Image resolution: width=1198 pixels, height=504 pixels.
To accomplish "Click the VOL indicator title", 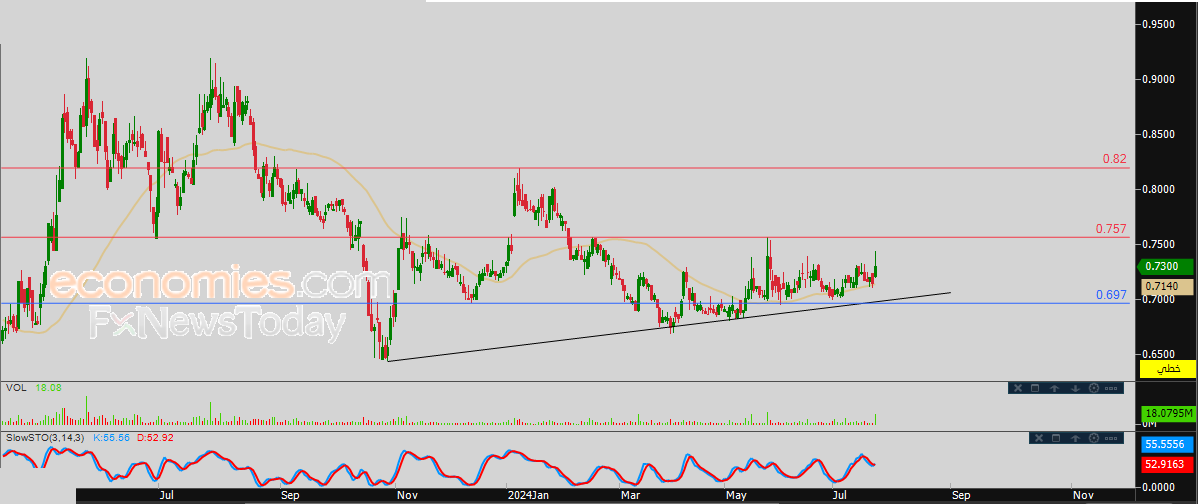I will click(x=15, y=388).
